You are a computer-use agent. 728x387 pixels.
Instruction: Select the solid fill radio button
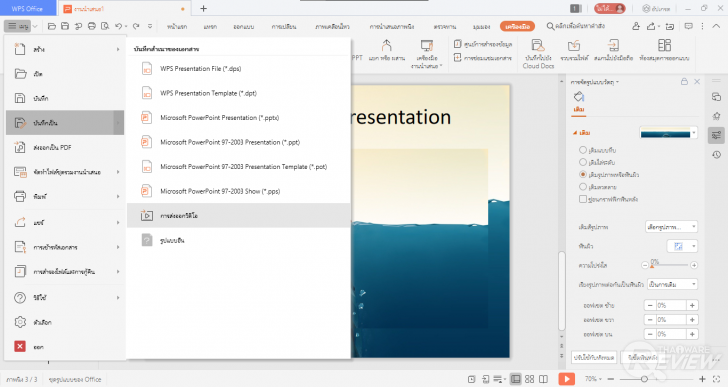(583, 150)
